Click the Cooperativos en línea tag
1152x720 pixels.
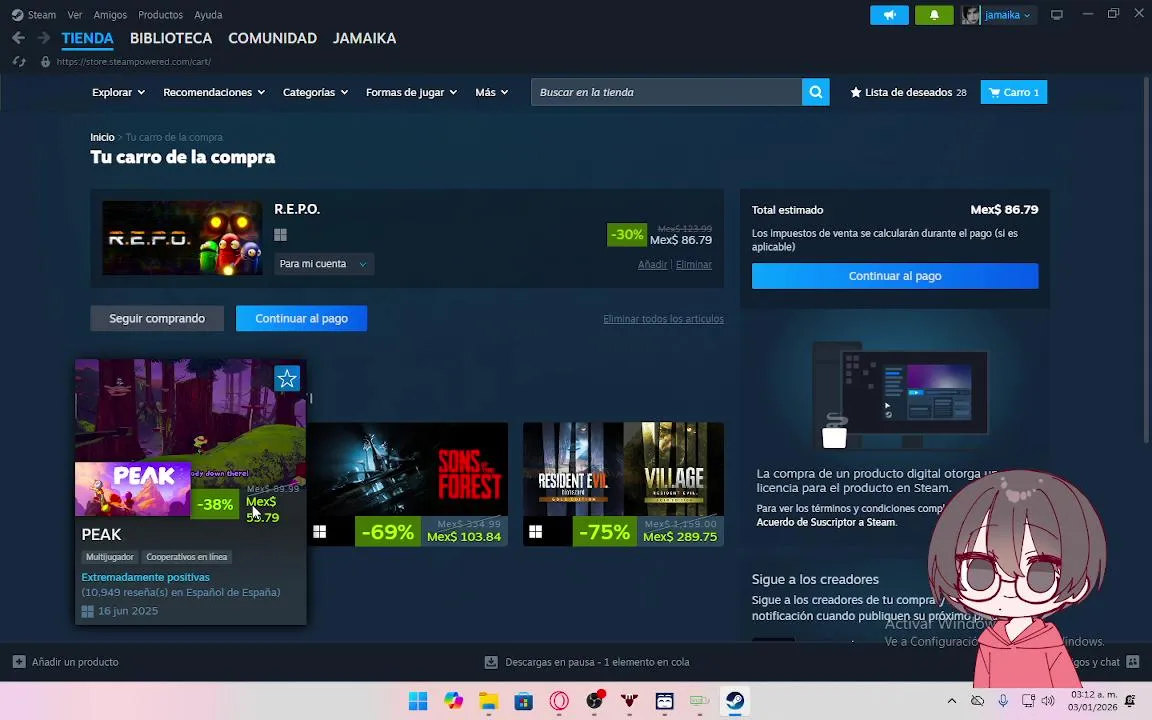click(x=187, y=557)
